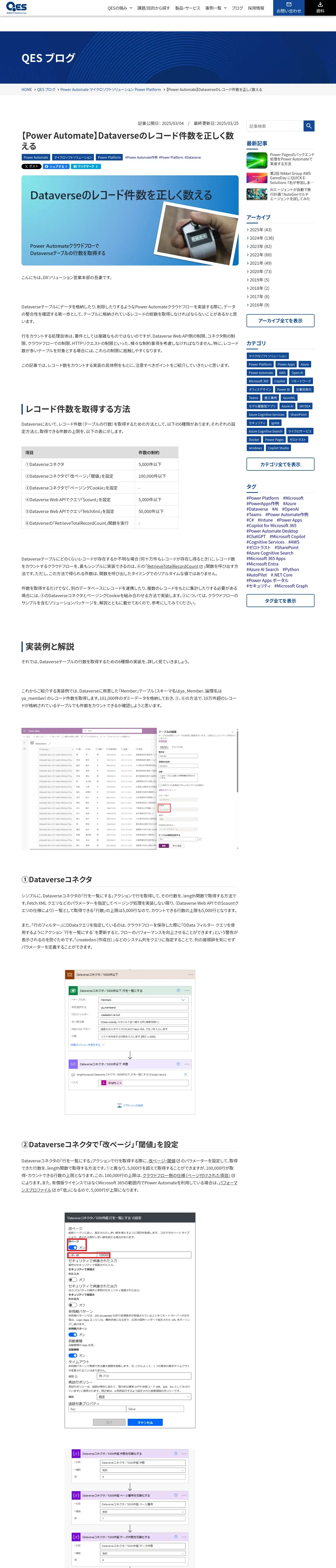Click the hero image with the tally counter
Image resolution: width=336 pixels, height=1568 pixels.
(x=130, y=220)
